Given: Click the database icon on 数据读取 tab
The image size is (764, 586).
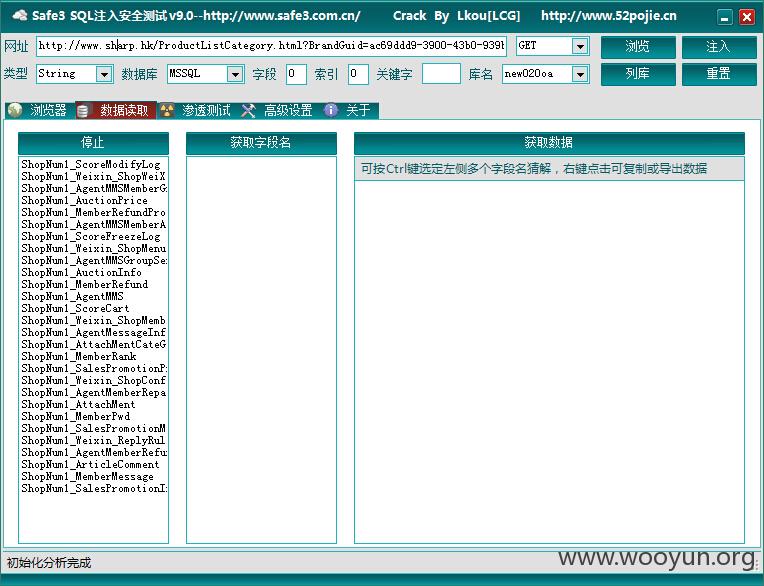Looking at the screenshot, I should point(83,111).
